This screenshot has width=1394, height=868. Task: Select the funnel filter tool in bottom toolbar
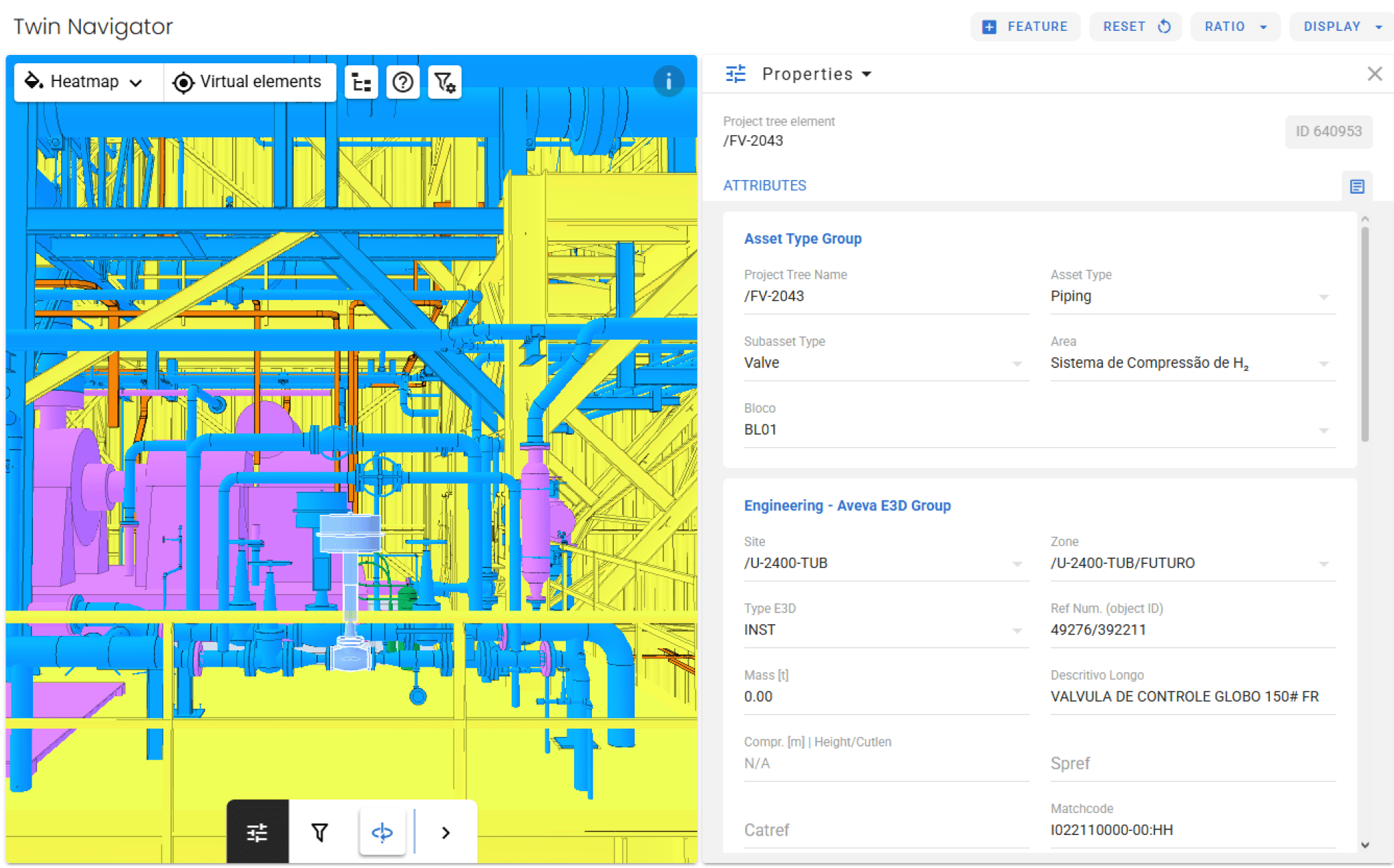[x=320, y=832]
